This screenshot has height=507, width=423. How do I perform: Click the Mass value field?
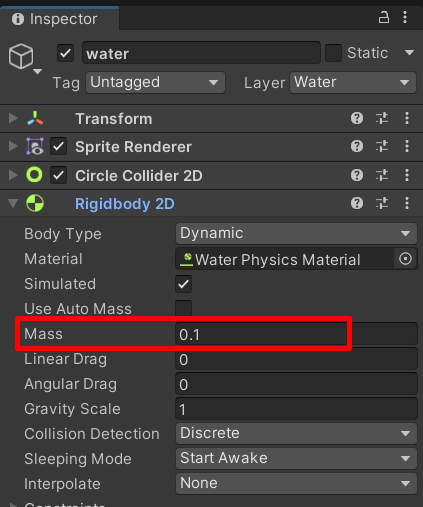pyautogui.click(x=296, y=334)
